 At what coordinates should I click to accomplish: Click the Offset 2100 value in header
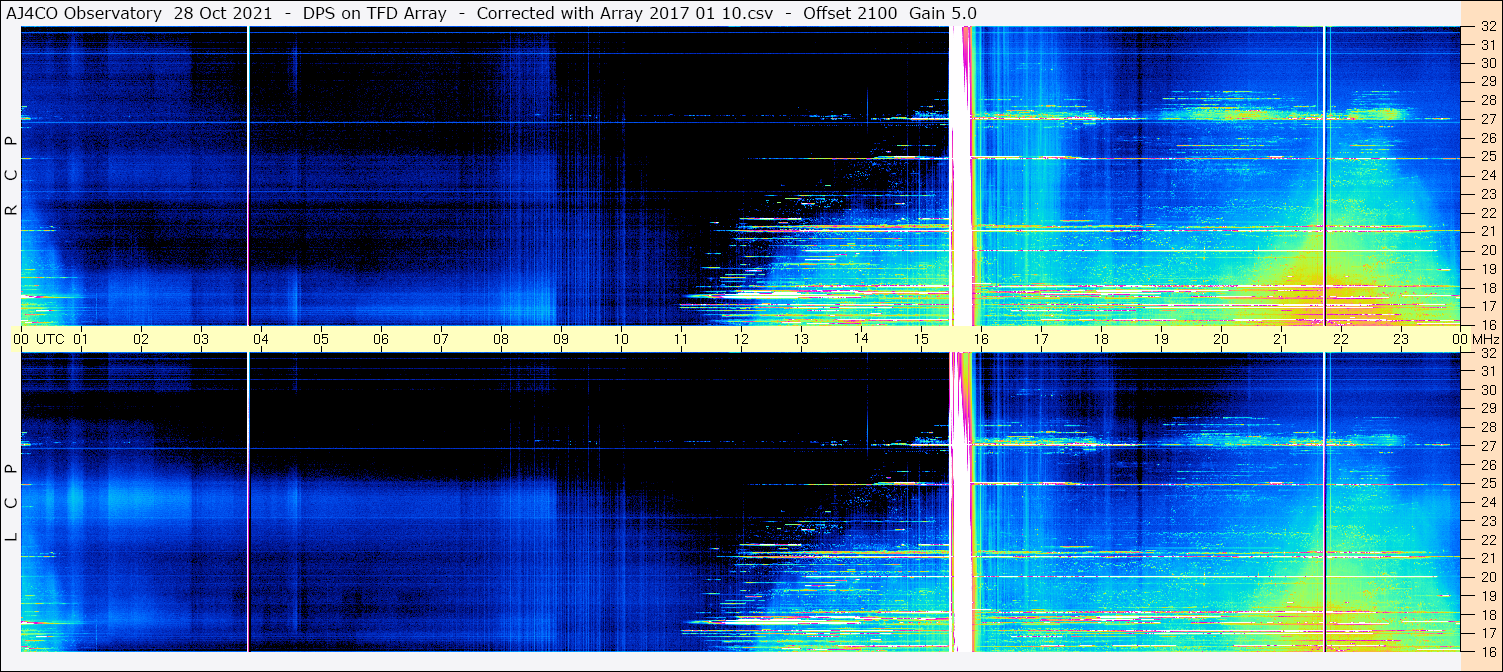pyautogui.click(x=850, y=13)
